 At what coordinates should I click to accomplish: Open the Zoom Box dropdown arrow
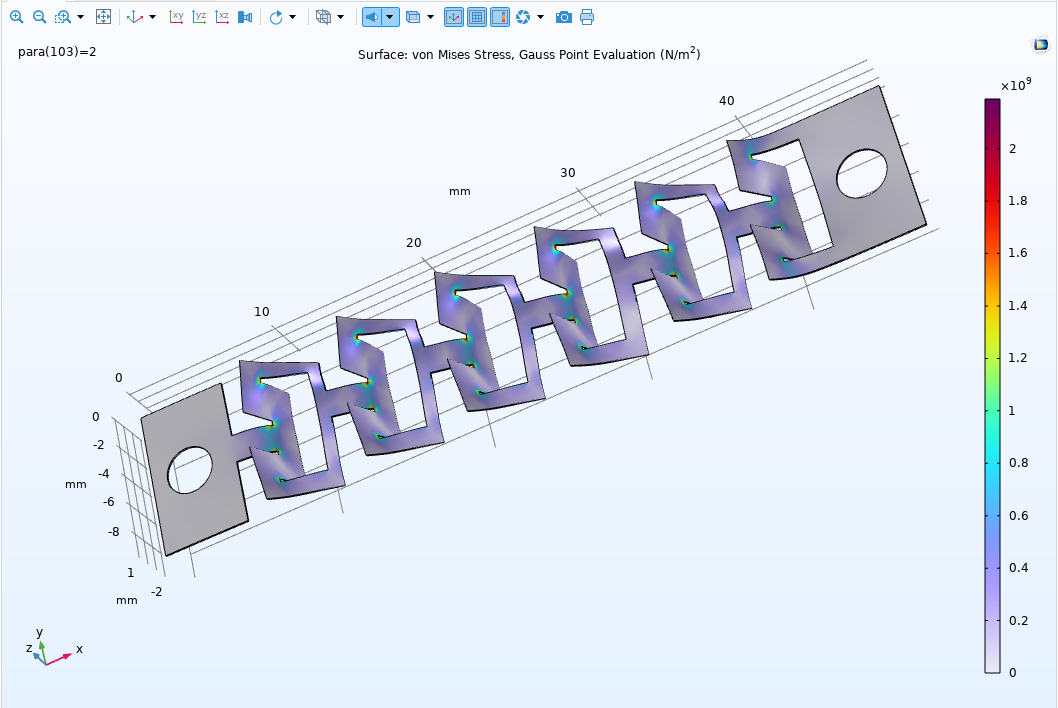[x=78, y=16]
